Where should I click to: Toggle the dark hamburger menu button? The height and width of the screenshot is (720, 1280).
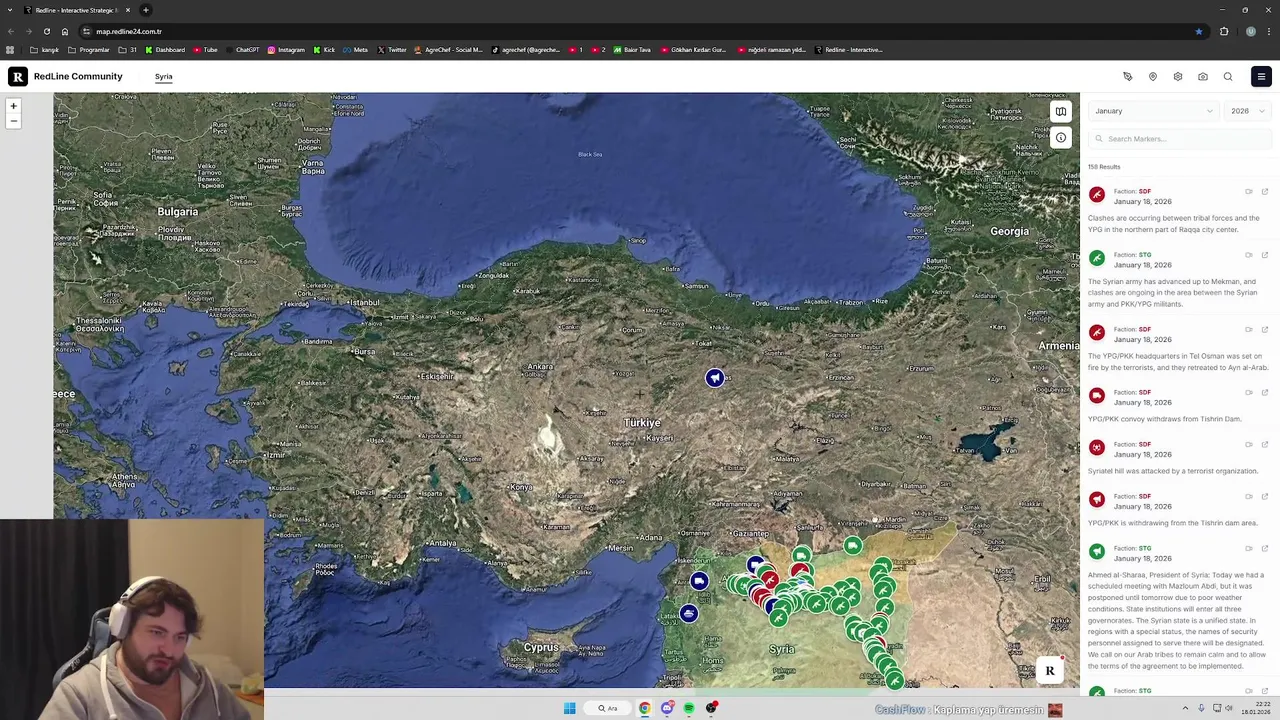(1261, 76)
